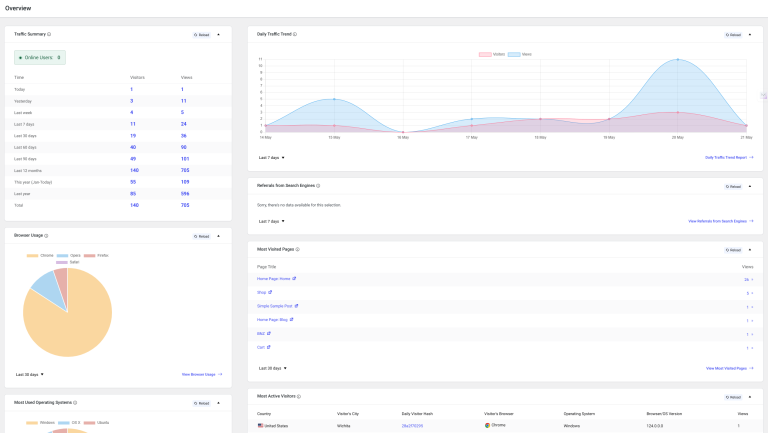Toggle Views series in traffic chart legend

coord(520,54)
